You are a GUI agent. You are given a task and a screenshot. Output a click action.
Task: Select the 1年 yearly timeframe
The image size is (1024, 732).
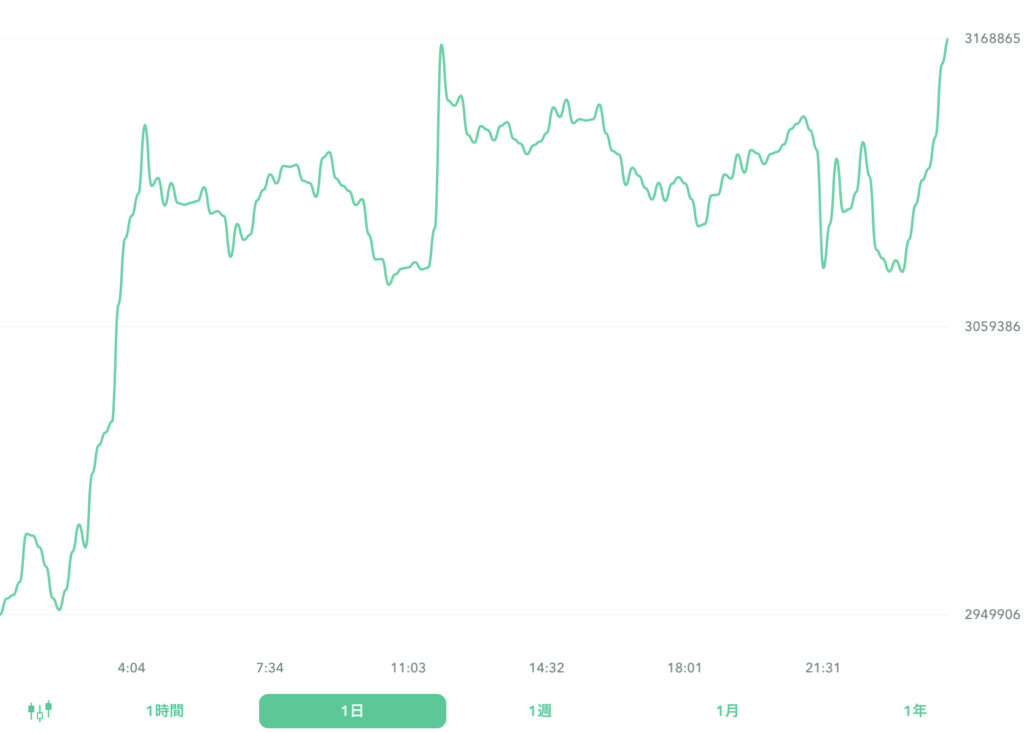click(913, 710)
